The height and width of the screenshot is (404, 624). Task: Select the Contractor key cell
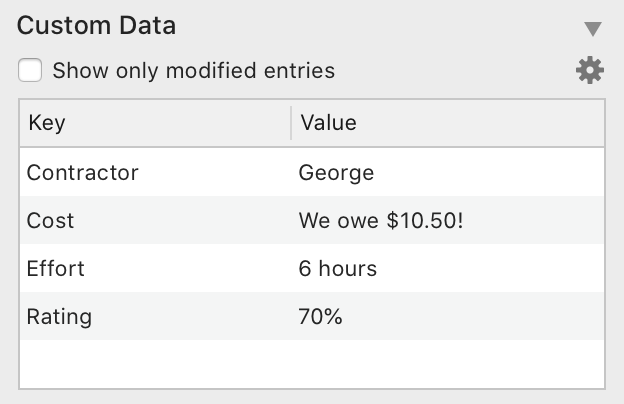pyautogui.click(x=82, y=172)
